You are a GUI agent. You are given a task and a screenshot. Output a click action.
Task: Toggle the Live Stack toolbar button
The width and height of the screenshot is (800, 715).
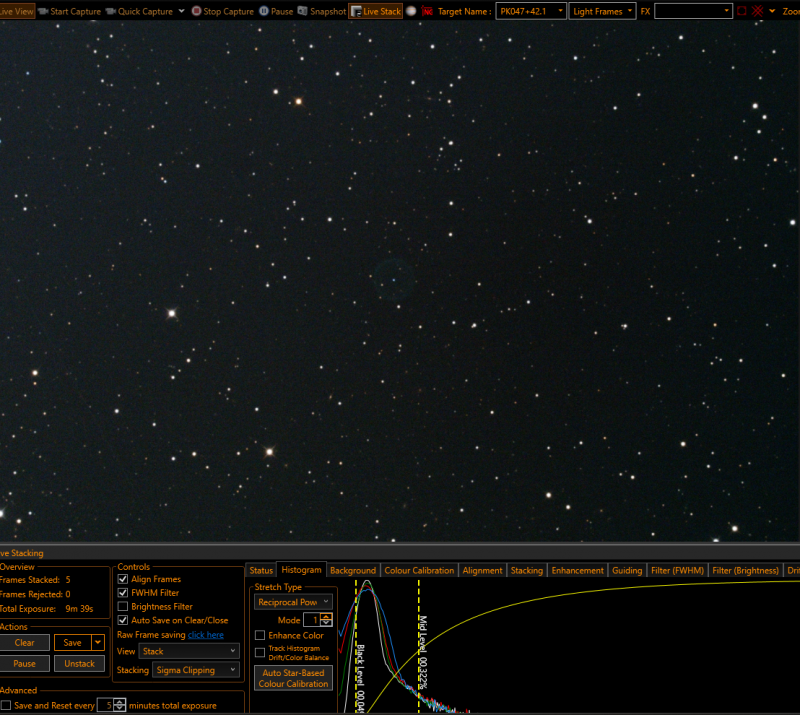click(376, 11)
